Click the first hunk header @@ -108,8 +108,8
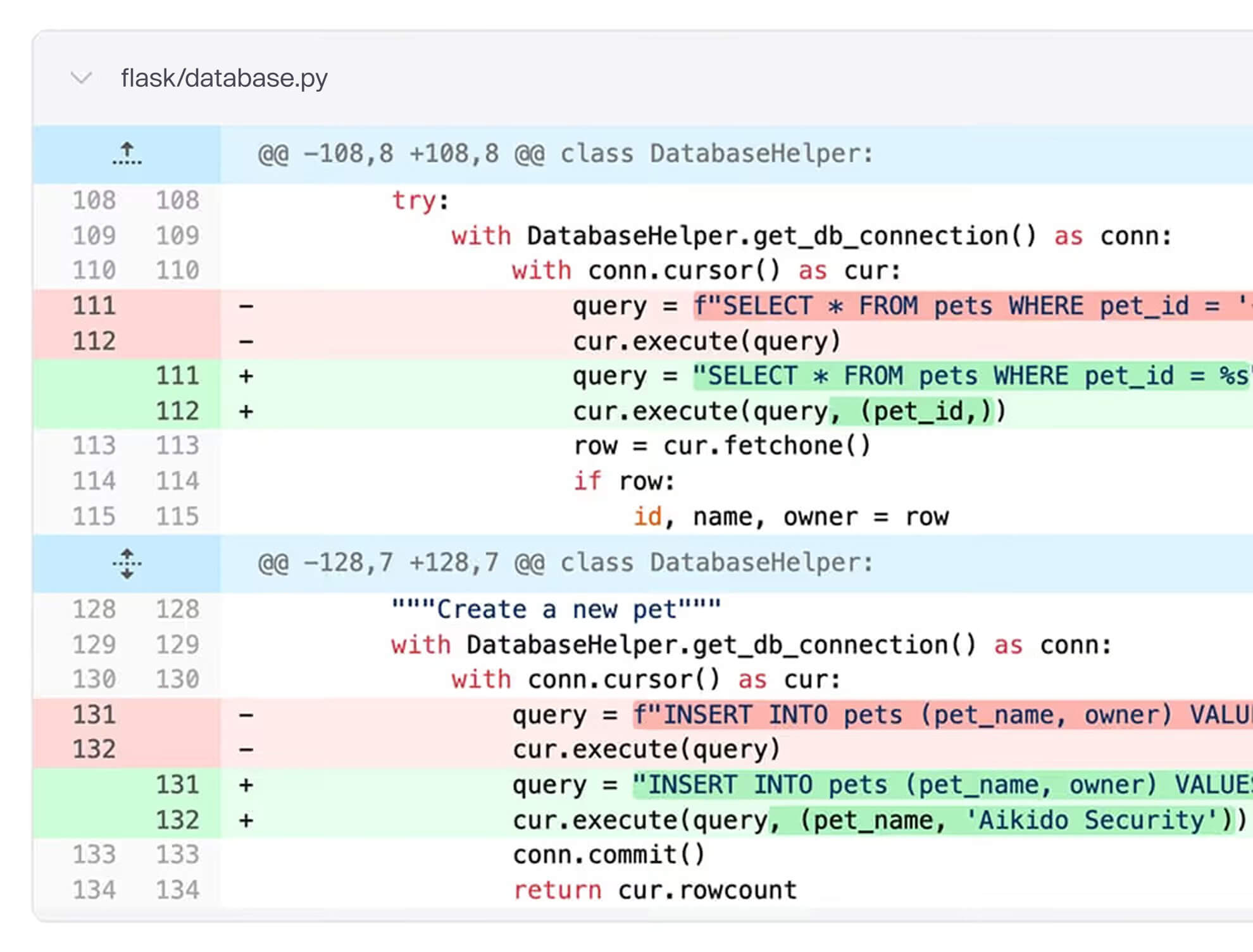1253x952 pixels. 565,154
